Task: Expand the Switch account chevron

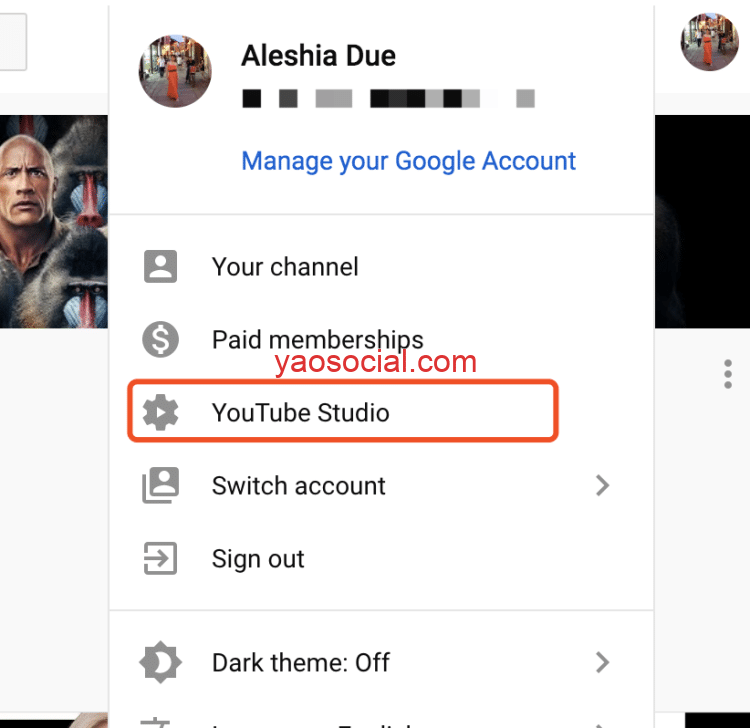Action: pos(602,485)
